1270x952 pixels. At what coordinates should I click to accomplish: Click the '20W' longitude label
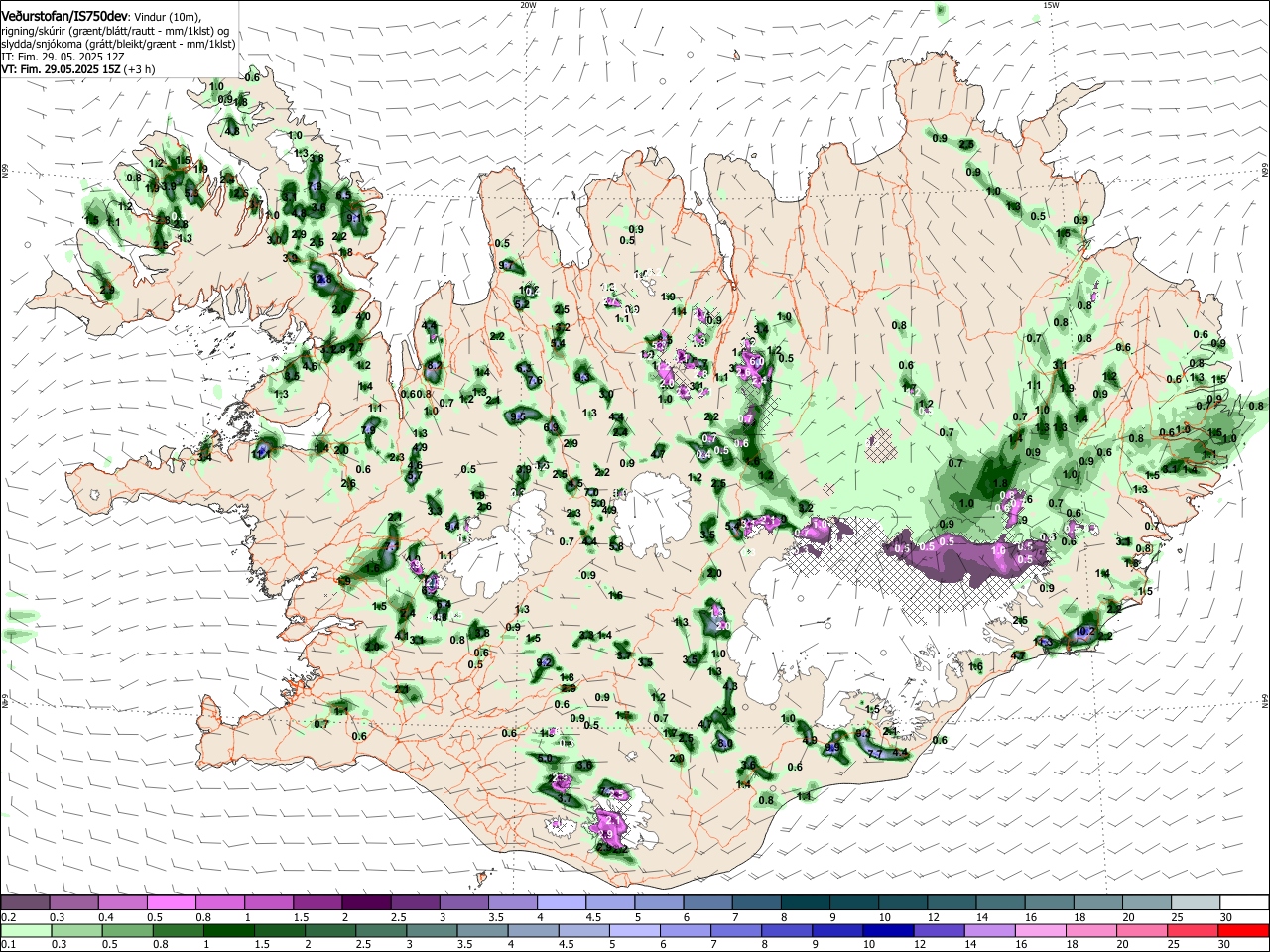pyautogui.click(x=527, y=5)
